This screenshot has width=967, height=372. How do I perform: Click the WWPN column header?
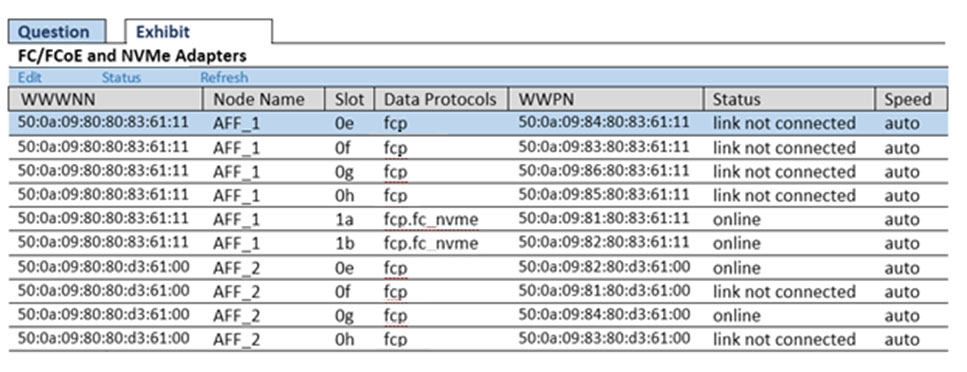click(606, 99)
